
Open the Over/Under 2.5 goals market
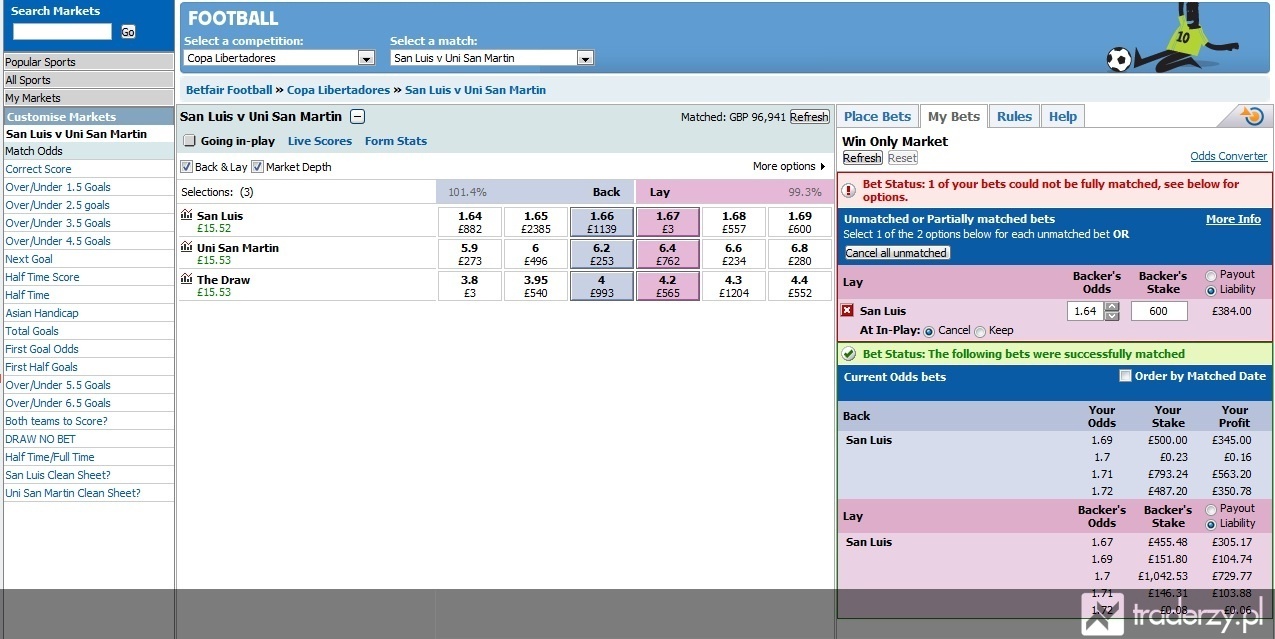(58, 205)
